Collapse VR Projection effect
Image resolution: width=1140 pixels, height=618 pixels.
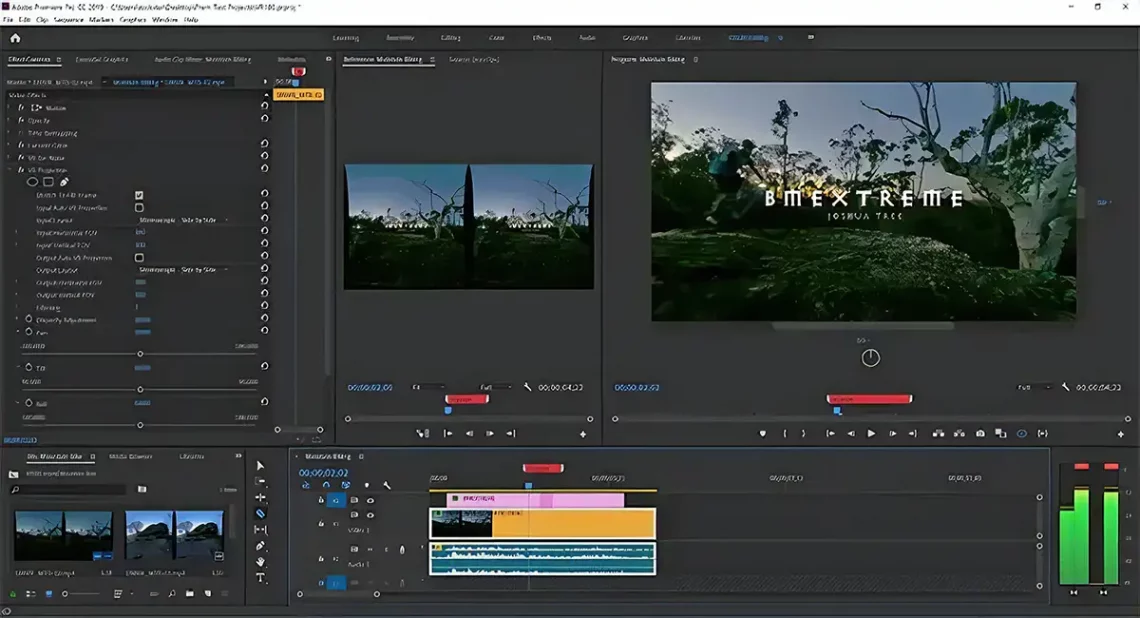tap(10, 170)
